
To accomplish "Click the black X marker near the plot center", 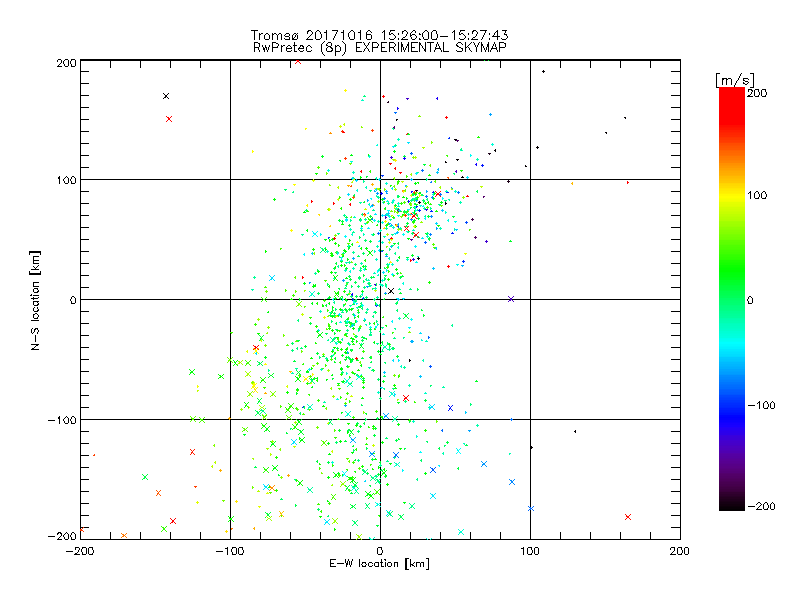I will [x=391, y=291].
